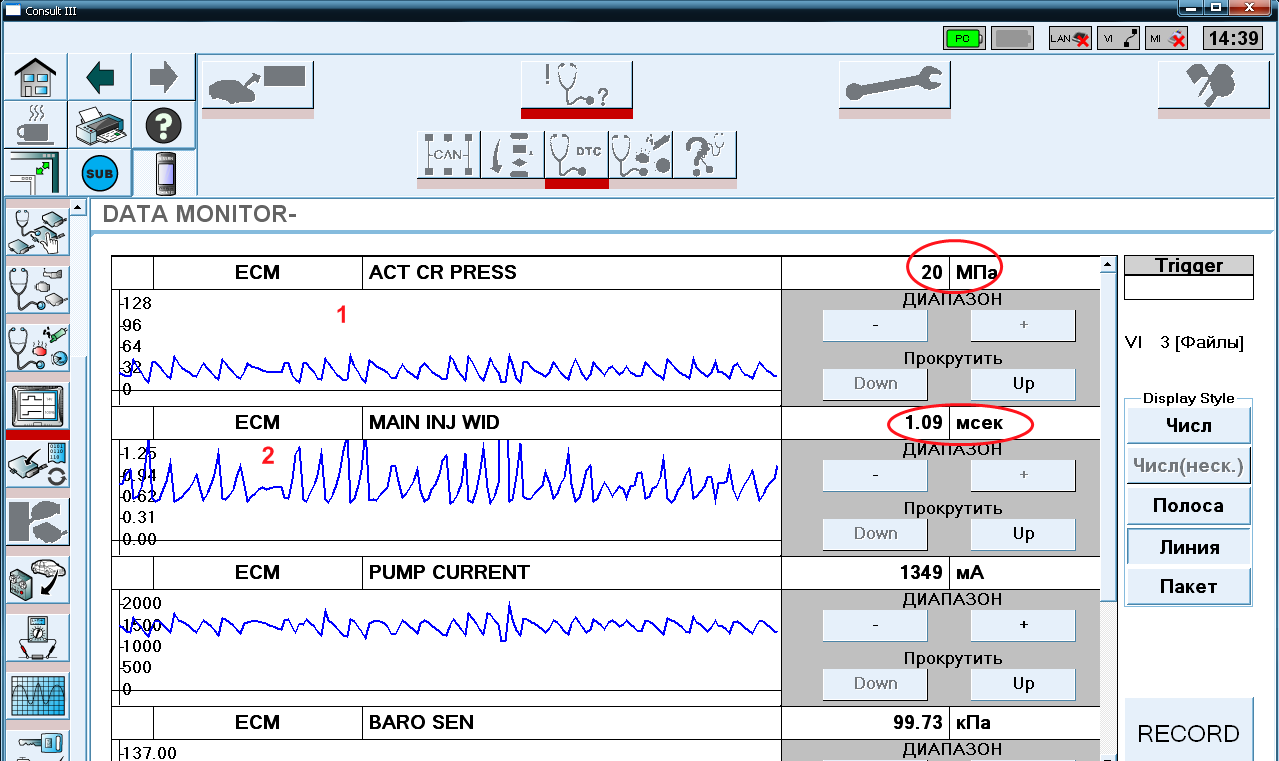Click the sidebar scroll up arrow

click(79, 208)
